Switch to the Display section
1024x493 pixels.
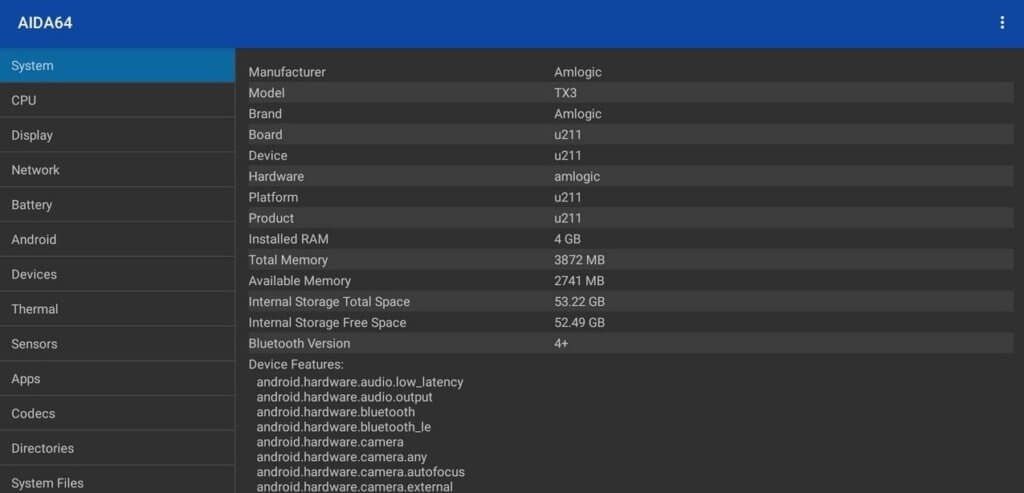point(118,135)
